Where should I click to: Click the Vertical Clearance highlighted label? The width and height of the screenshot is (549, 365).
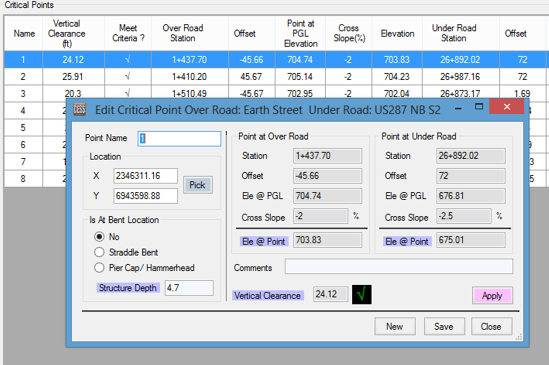267,296
